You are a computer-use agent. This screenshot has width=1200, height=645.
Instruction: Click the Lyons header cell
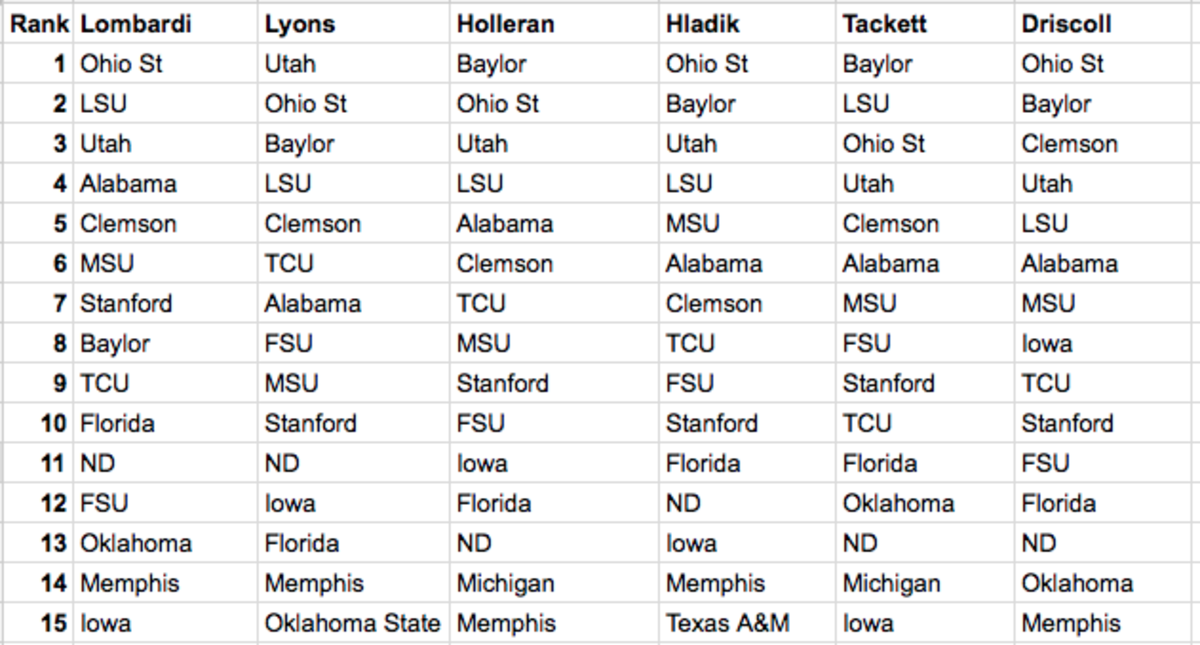[x=354, y=23]
